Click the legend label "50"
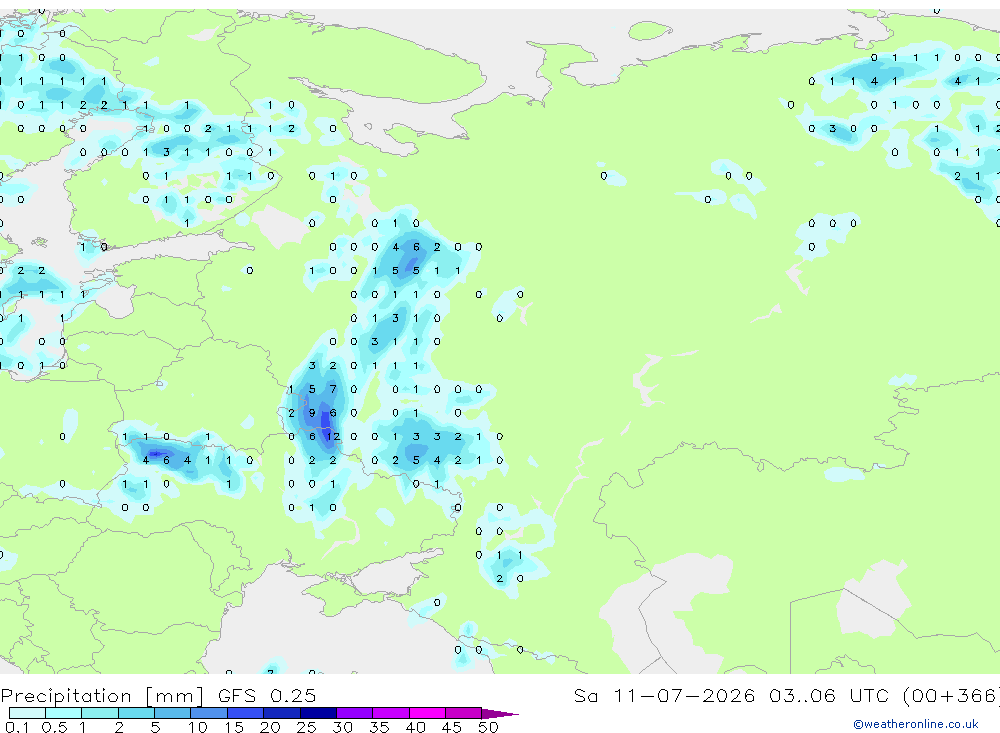 [x=489, y=727]
